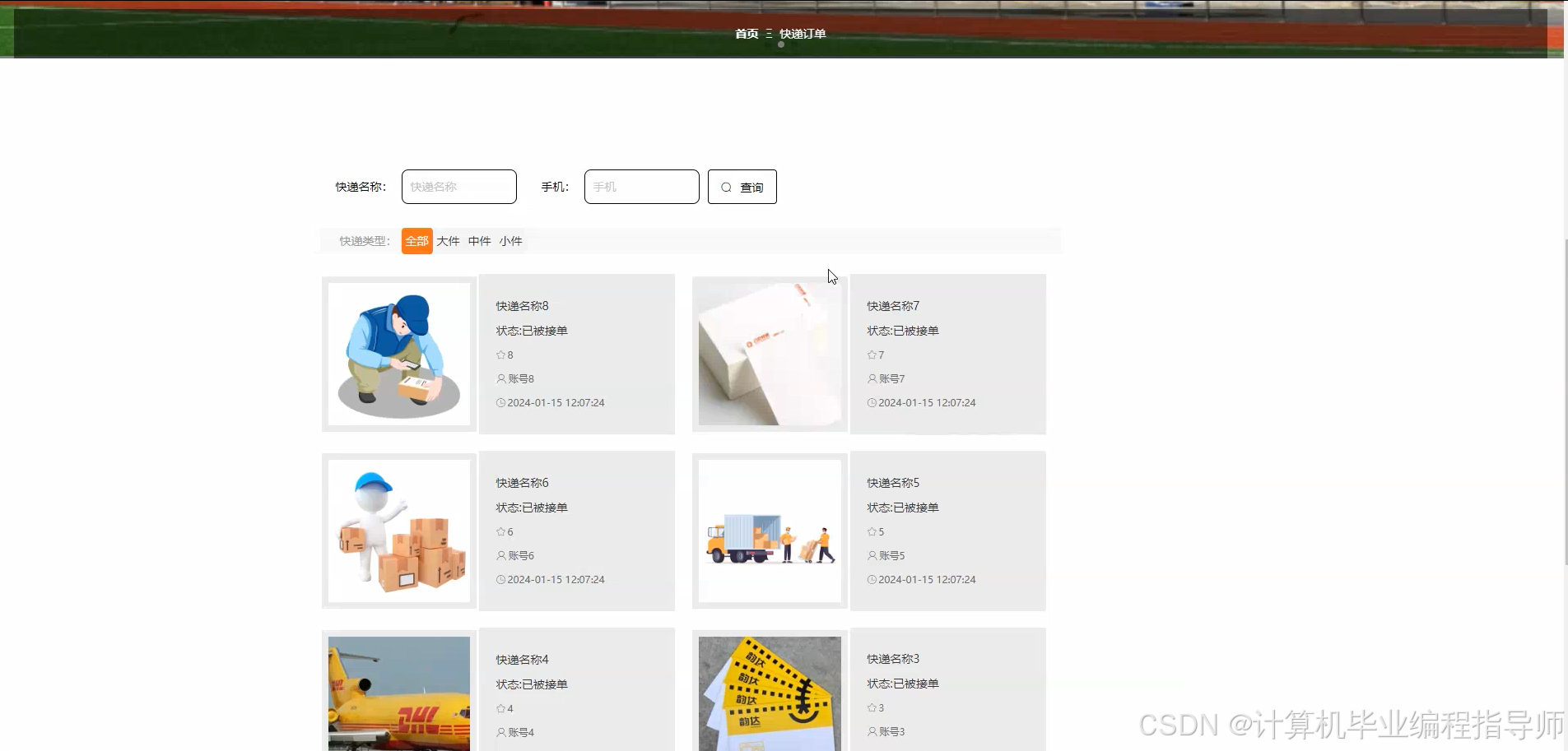Switch to the 快递订单 navigation item
Screen dimensions: 1568x751
point(803,34)
